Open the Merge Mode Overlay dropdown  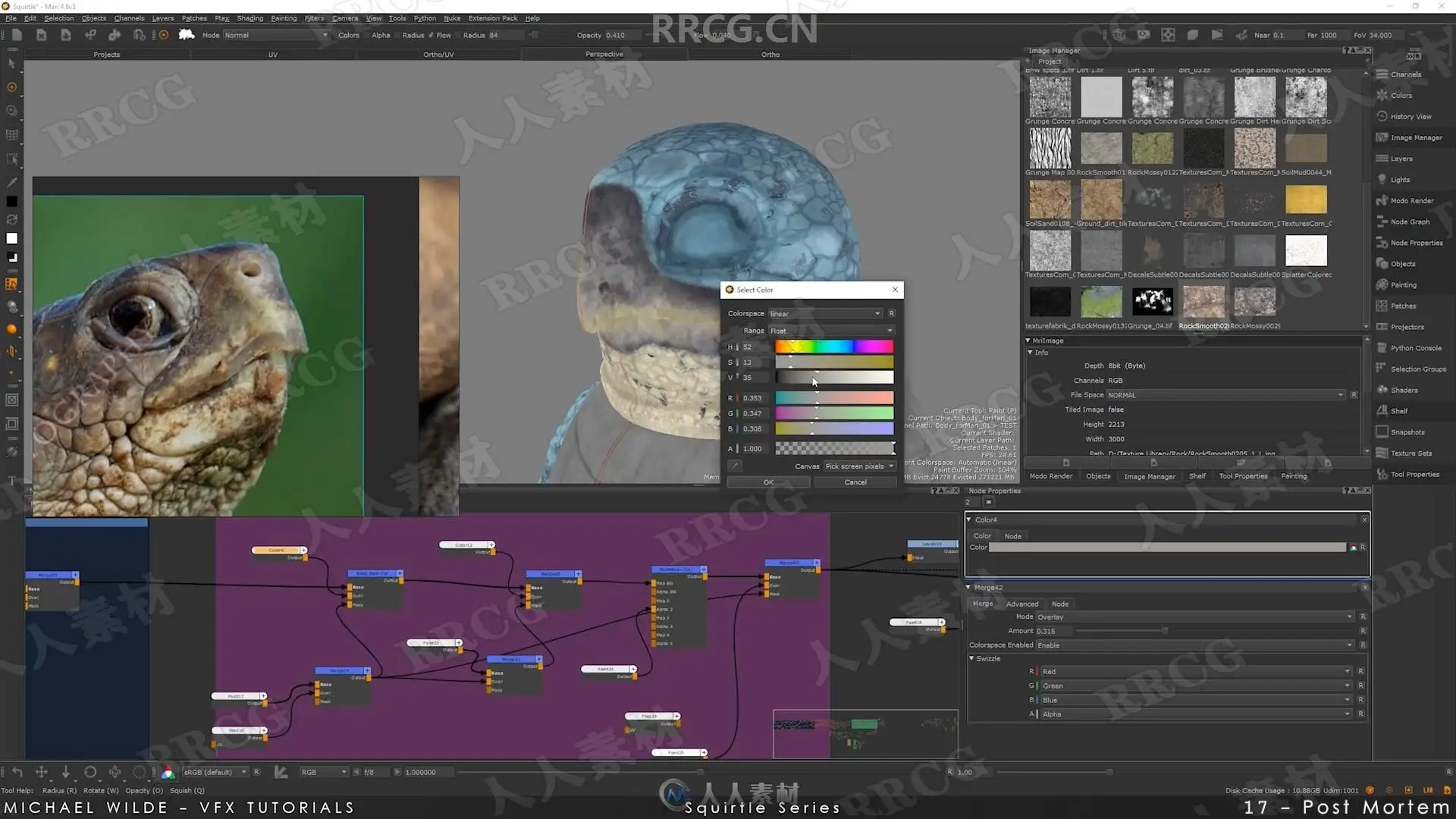[x=1194, y=617]
